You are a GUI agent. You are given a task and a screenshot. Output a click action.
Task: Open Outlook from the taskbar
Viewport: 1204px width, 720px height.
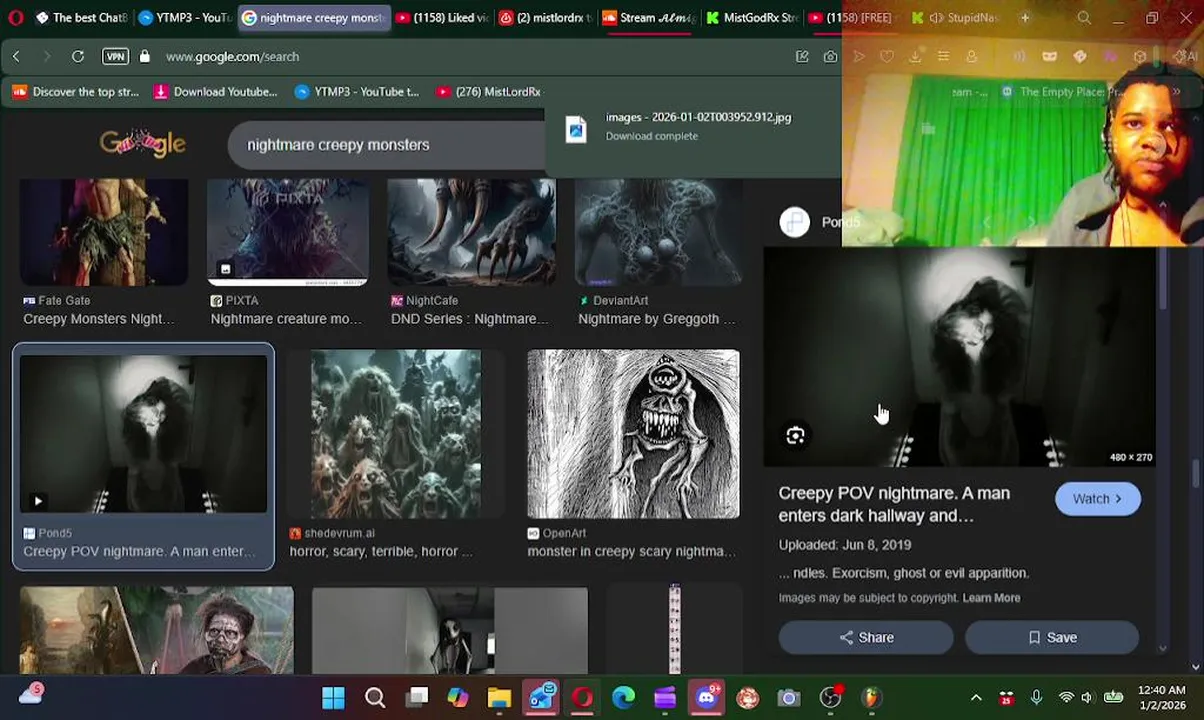tap(541, 698)
